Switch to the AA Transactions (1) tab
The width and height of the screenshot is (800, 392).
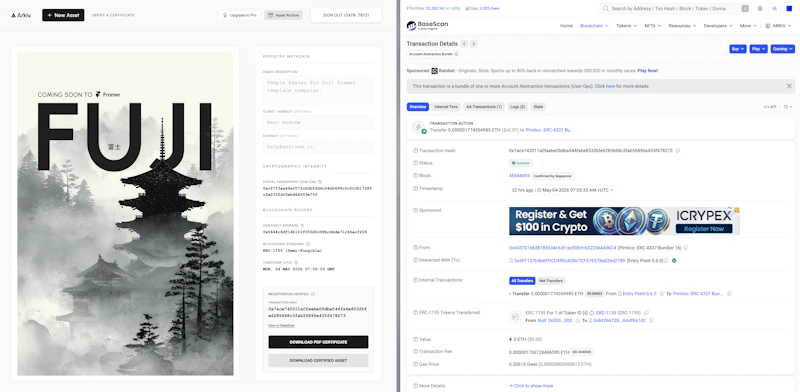pyautogui.click(x=484, y=107)
